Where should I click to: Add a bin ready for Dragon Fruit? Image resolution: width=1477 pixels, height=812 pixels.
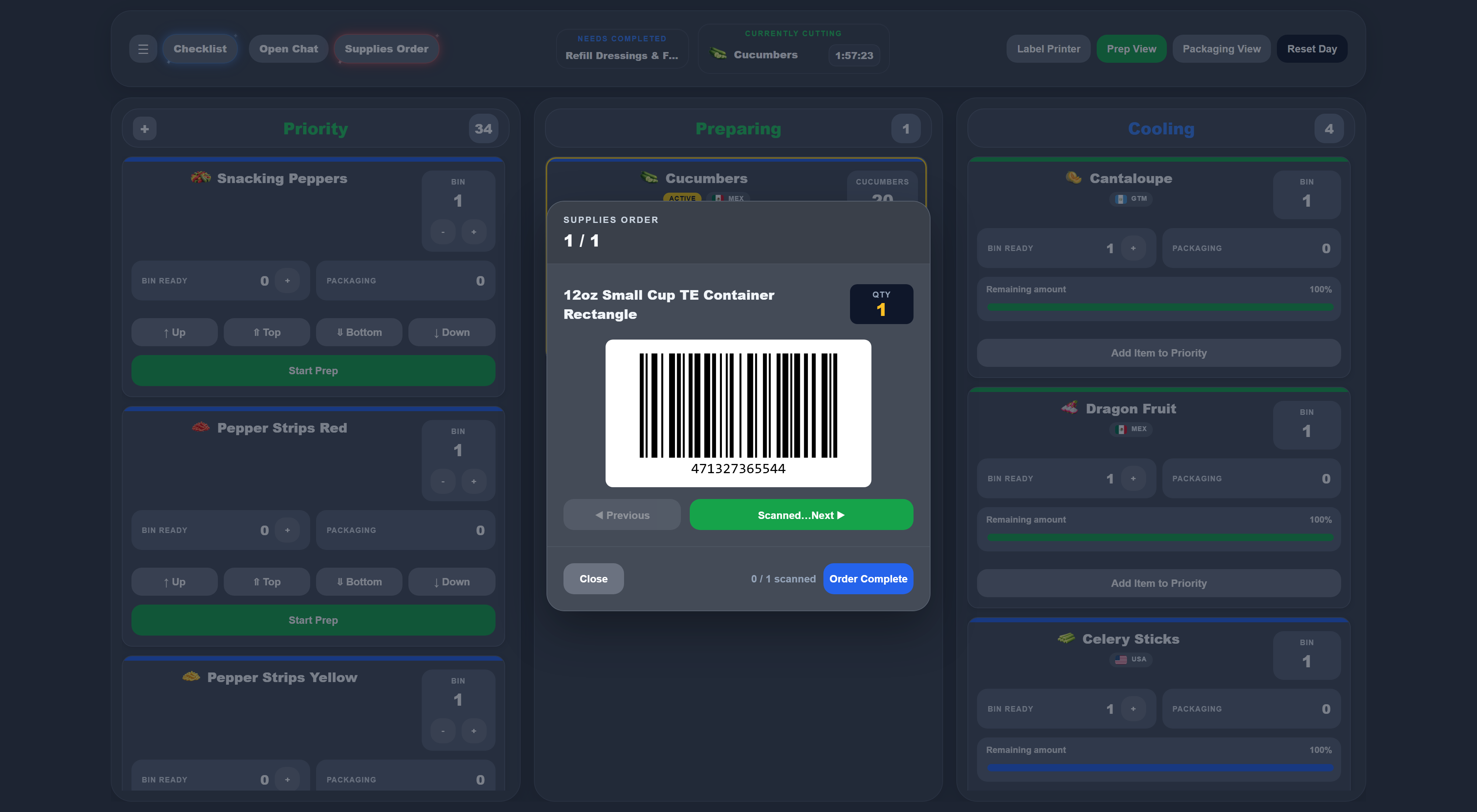[x=1133, y=478]
